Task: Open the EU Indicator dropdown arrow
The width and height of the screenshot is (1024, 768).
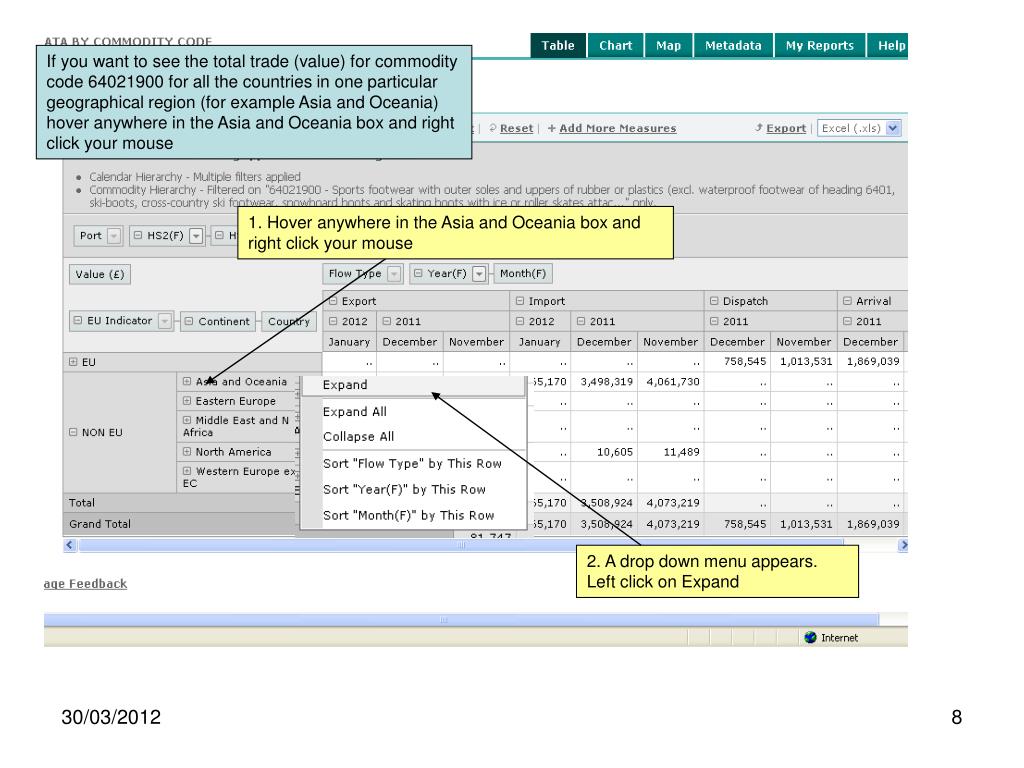Action: pyautogui.click(x=165, y=321)
